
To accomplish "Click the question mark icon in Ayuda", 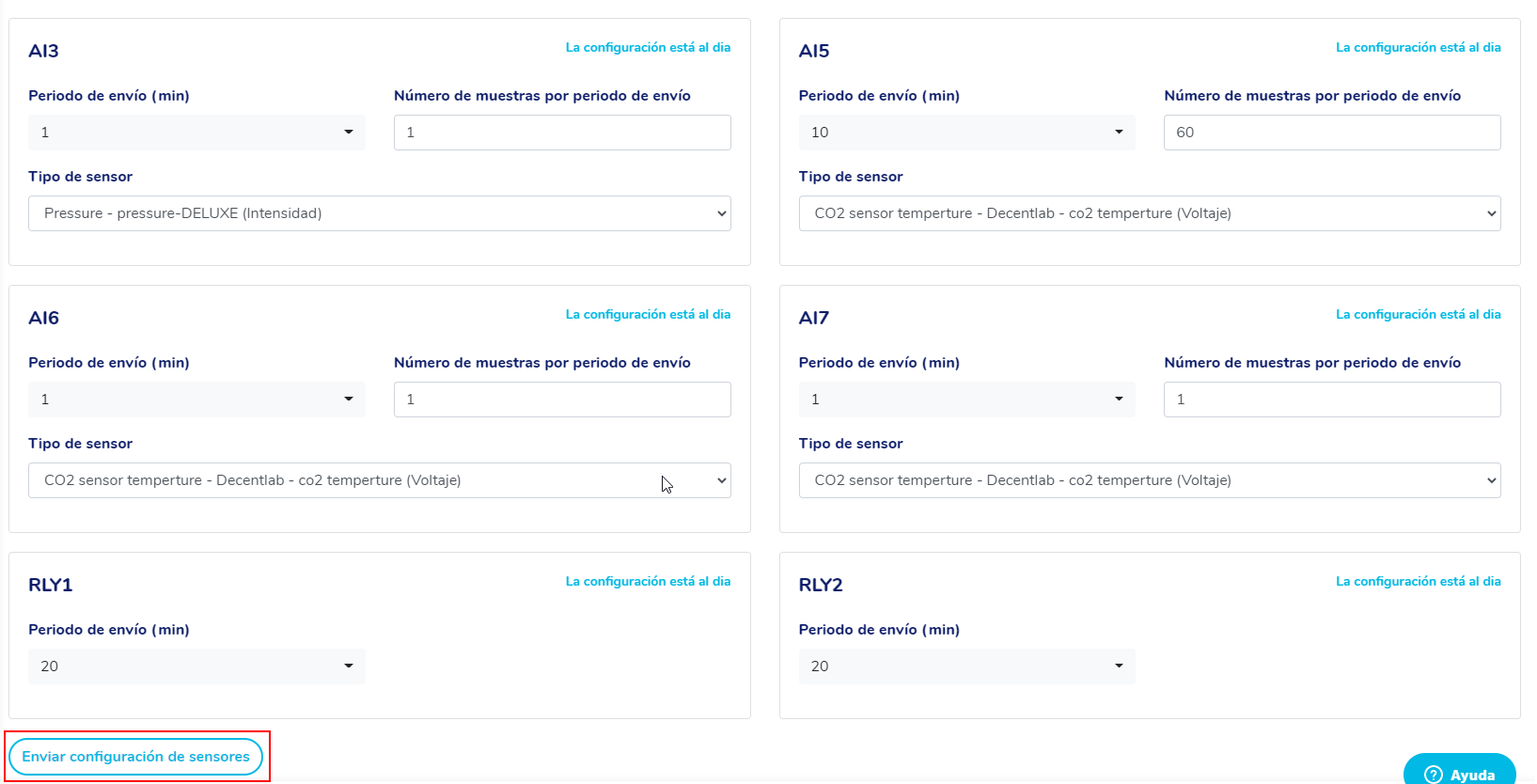I will pos(1434,775).
